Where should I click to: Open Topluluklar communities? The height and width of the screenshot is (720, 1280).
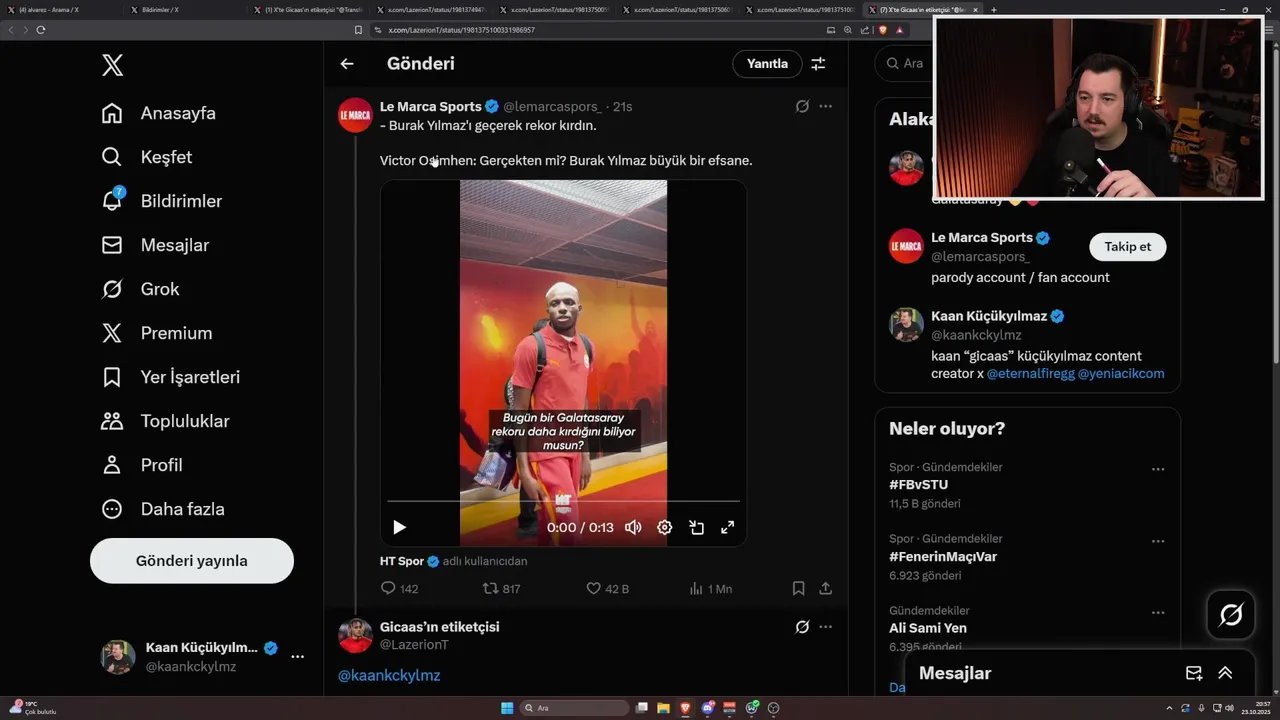166,421
